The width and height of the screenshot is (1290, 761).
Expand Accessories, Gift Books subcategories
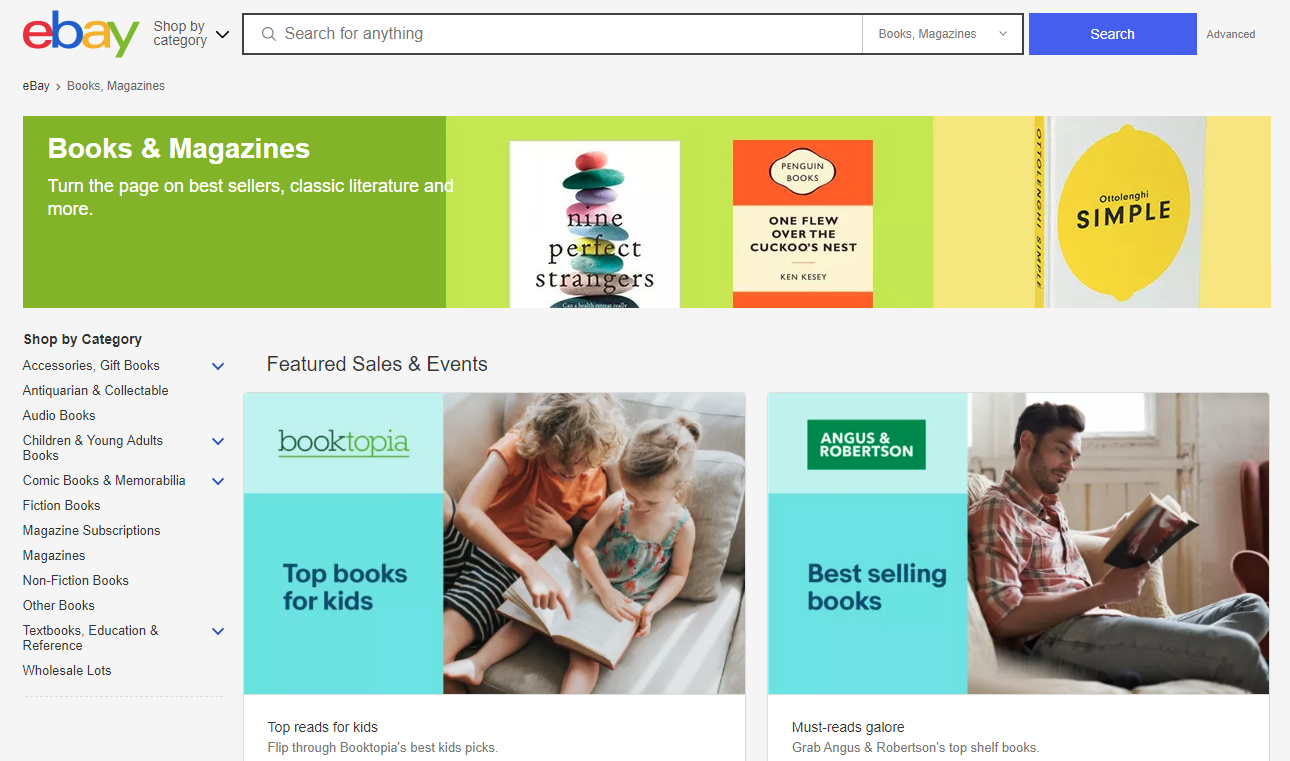[x=218, y=366]
